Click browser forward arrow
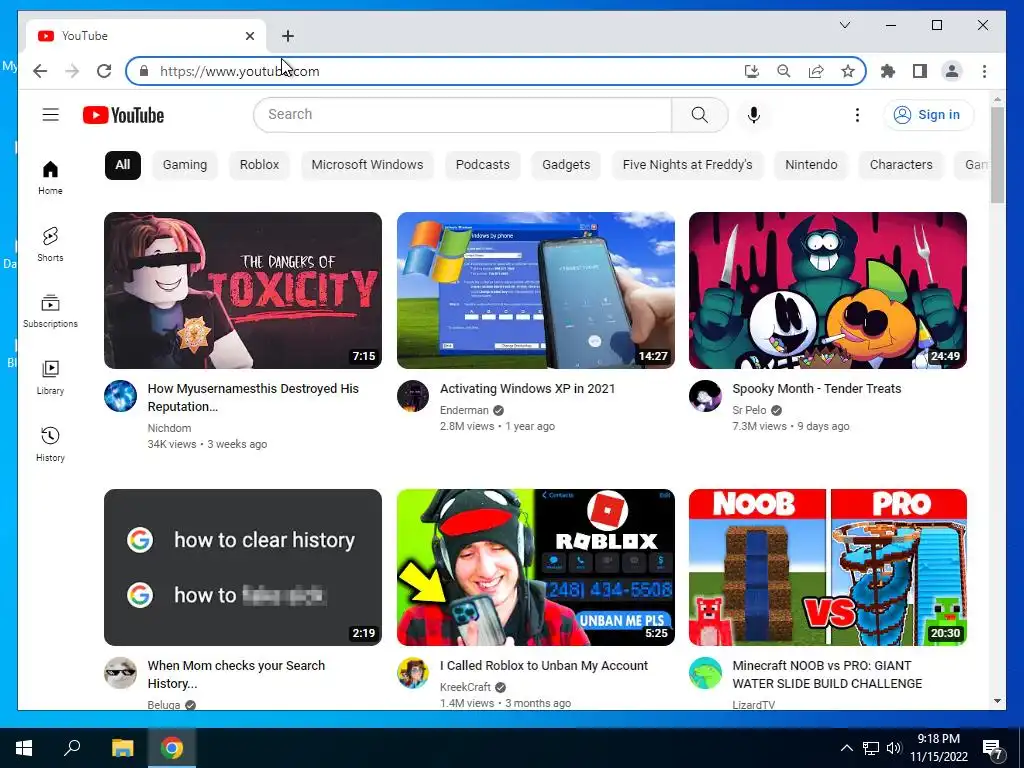The width and height of the screenshot is (1024, 768). point(72,71)
